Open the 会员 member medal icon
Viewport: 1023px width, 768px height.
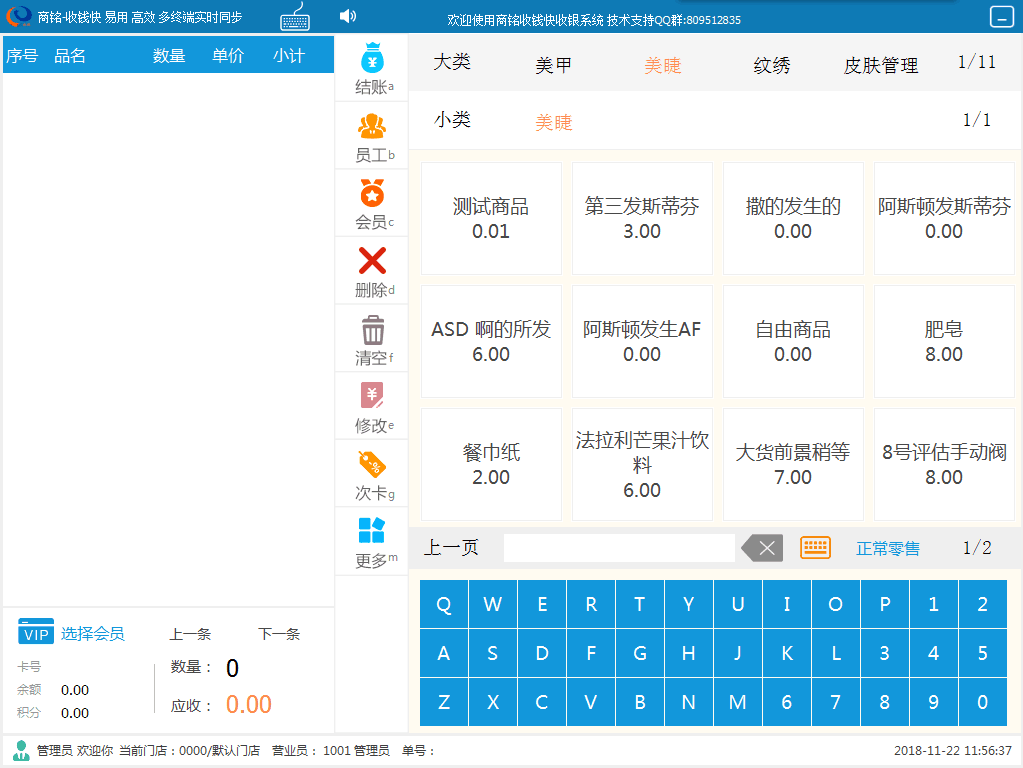[x=373, y=193]
